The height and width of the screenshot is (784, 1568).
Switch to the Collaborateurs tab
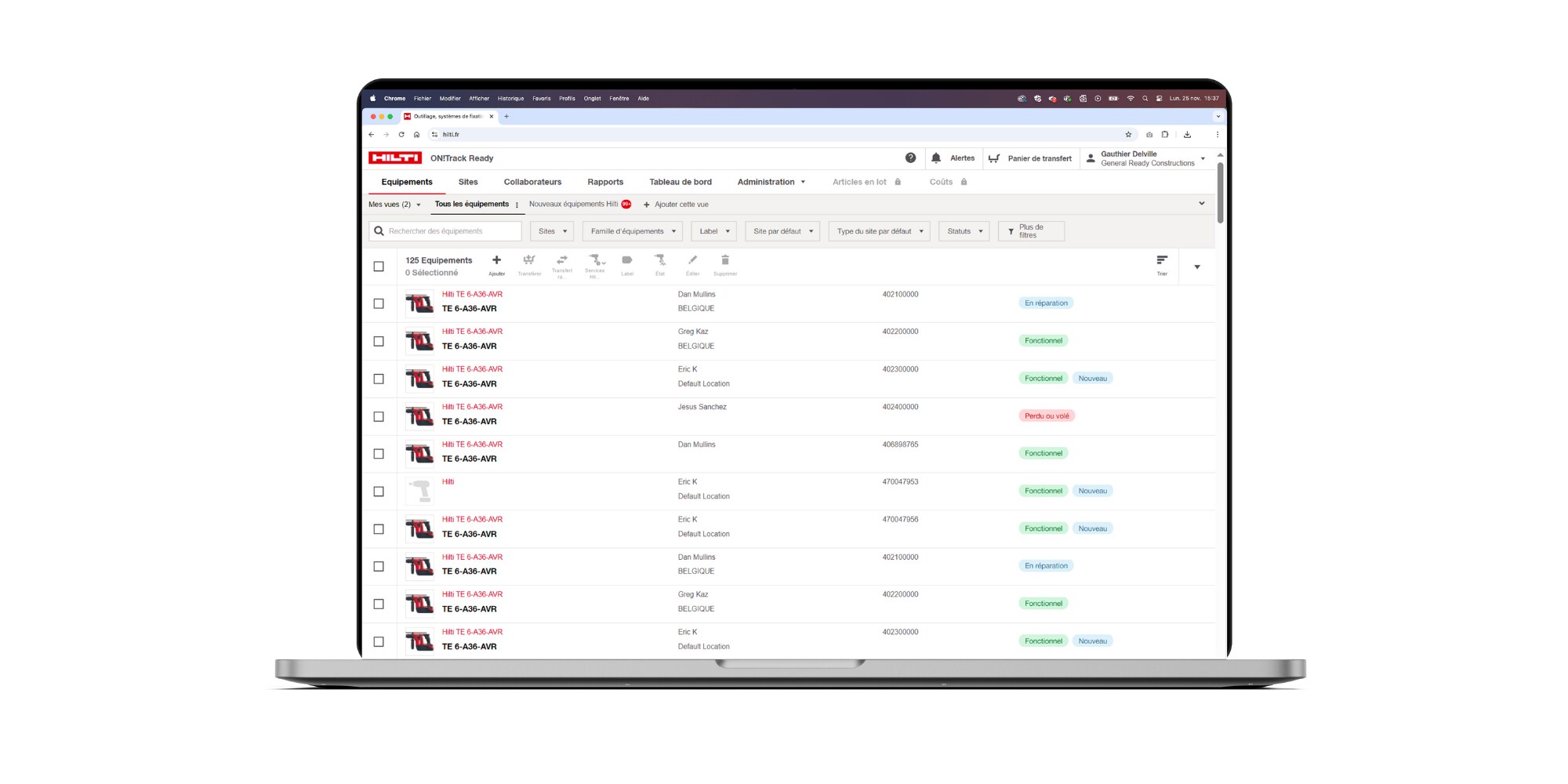point(532,182)
